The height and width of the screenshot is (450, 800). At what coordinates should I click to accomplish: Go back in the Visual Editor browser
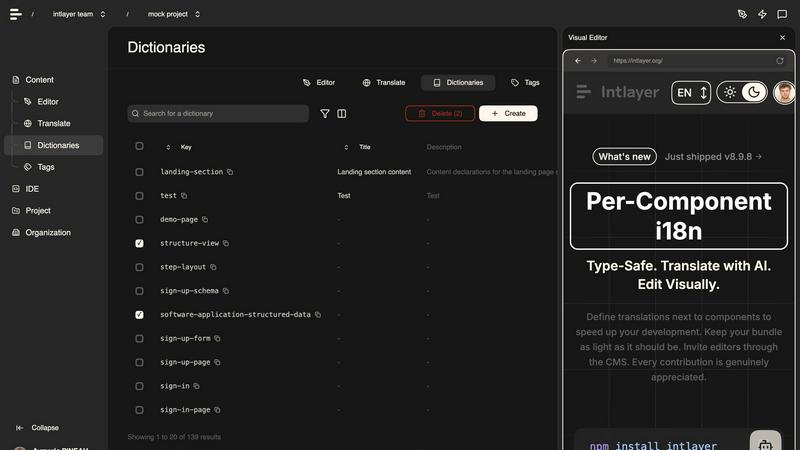click(x=578, y=61)
